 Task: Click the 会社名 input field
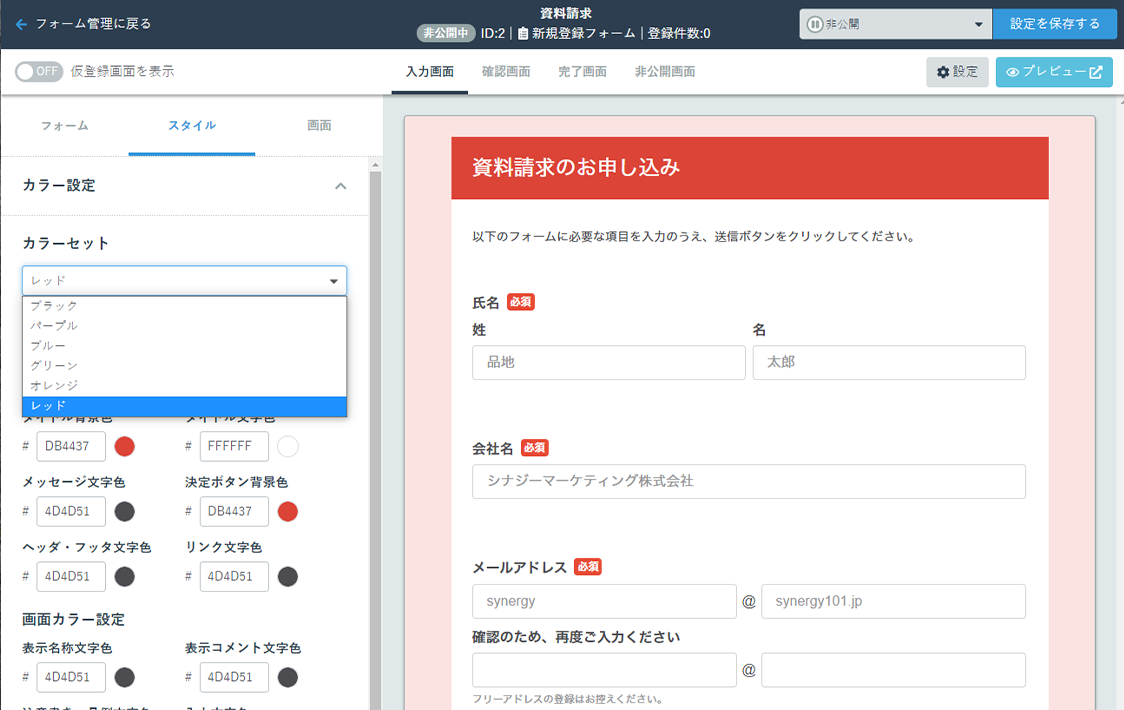[748, 481]
